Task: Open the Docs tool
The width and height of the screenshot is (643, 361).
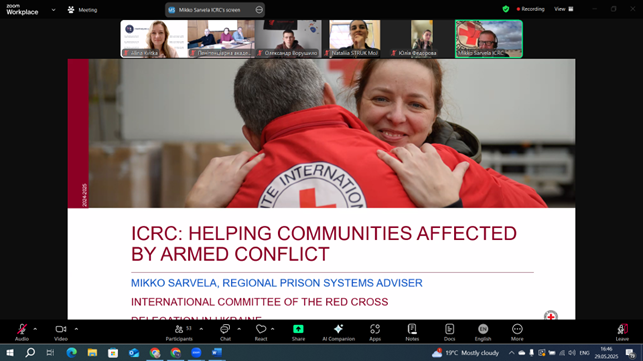Action: click(449, 332)
